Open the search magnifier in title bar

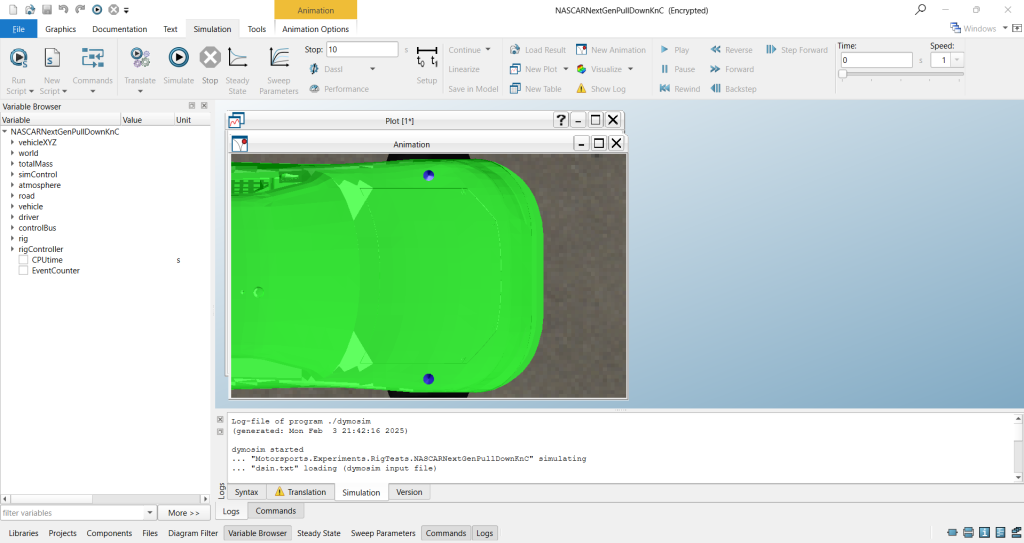tap(920, 10)
